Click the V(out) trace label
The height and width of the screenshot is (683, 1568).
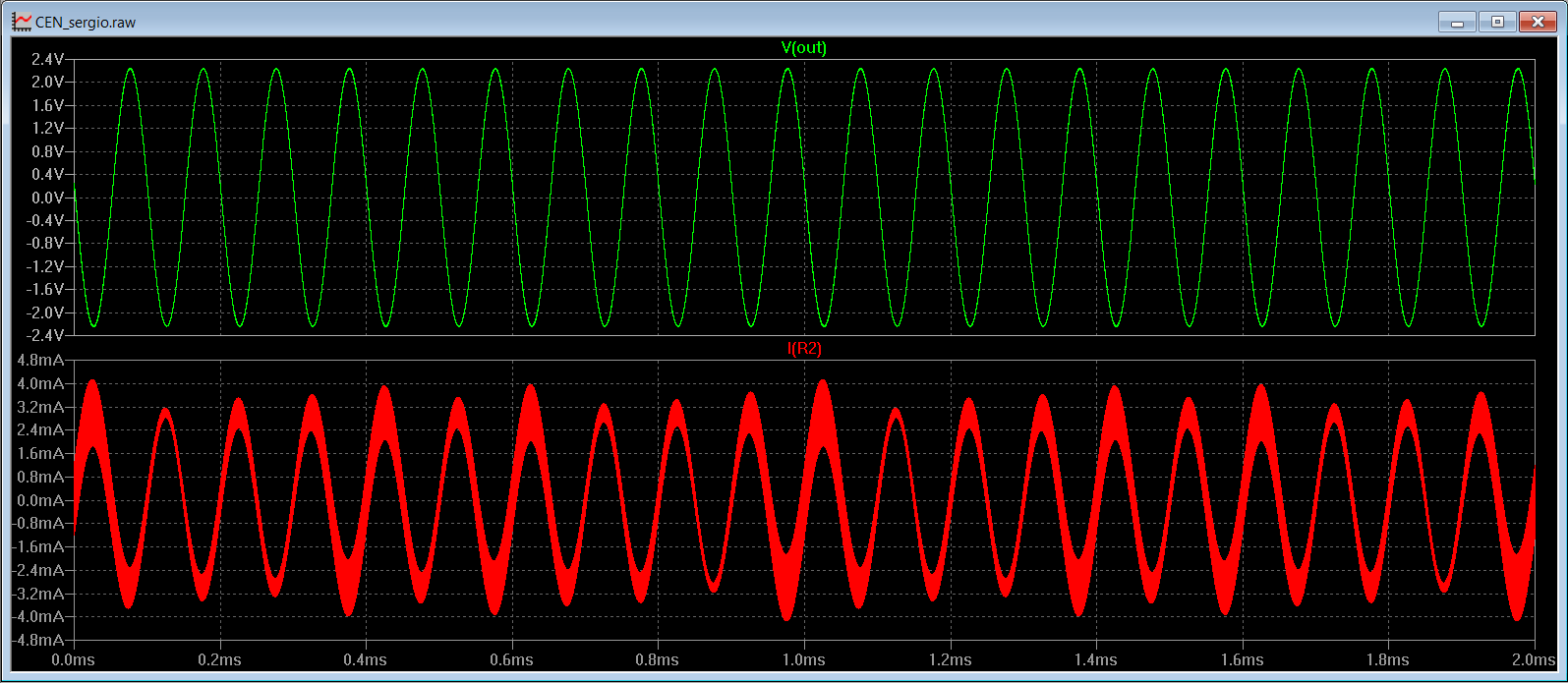803,48
